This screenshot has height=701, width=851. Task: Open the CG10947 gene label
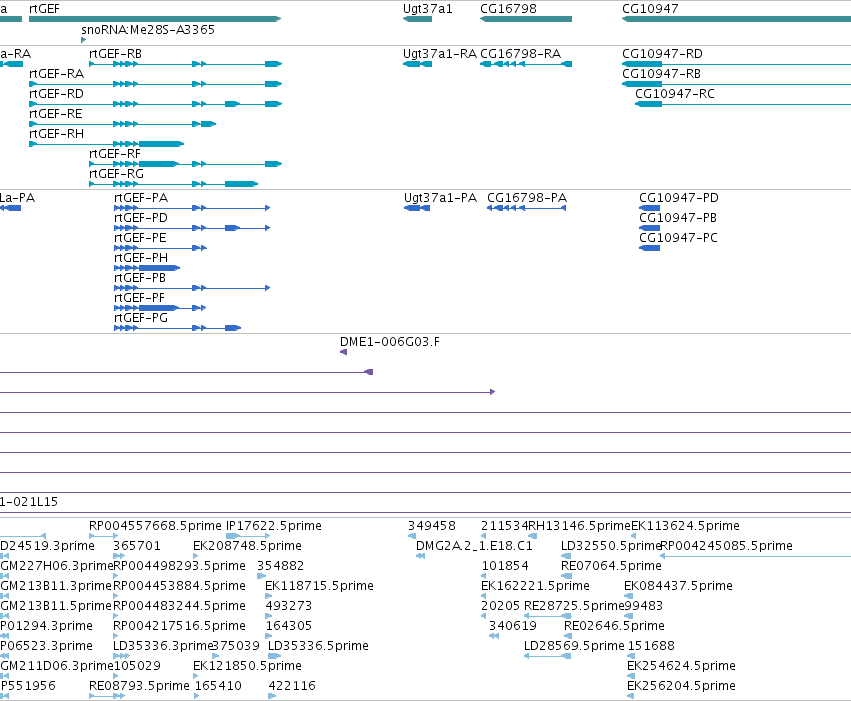[x=650, y=9]
